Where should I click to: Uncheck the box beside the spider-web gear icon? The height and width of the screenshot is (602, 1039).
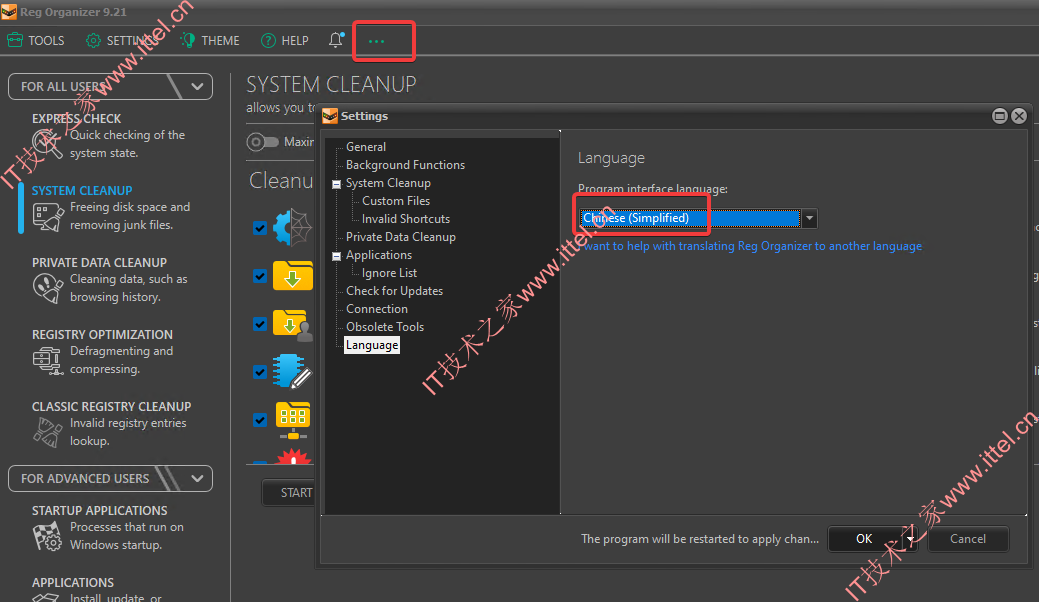point(260,228)
